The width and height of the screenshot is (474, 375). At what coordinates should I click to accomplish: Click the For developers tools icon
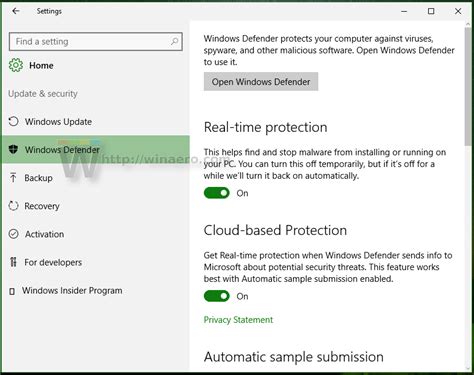pos(13,262)
